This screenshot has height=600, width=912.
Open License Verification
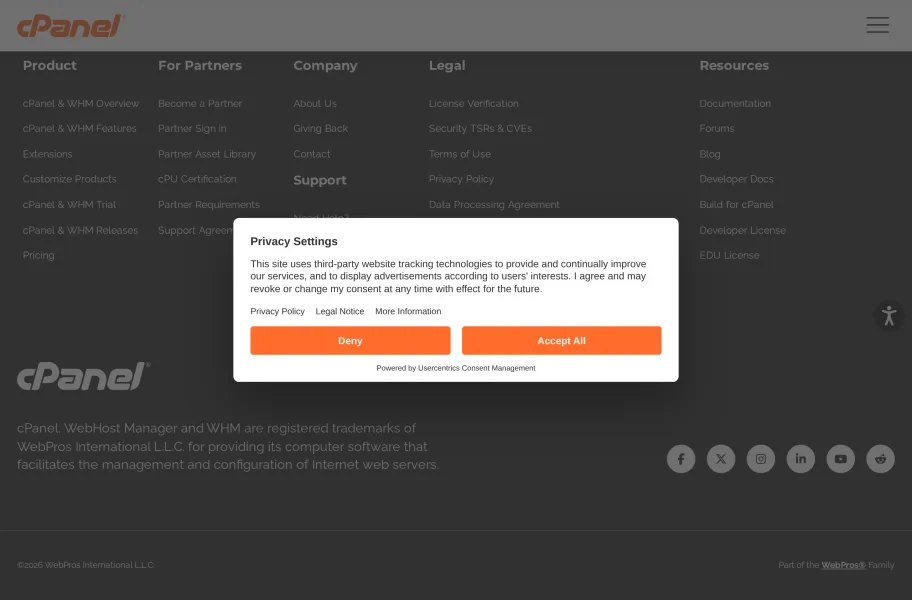point(473,103)
